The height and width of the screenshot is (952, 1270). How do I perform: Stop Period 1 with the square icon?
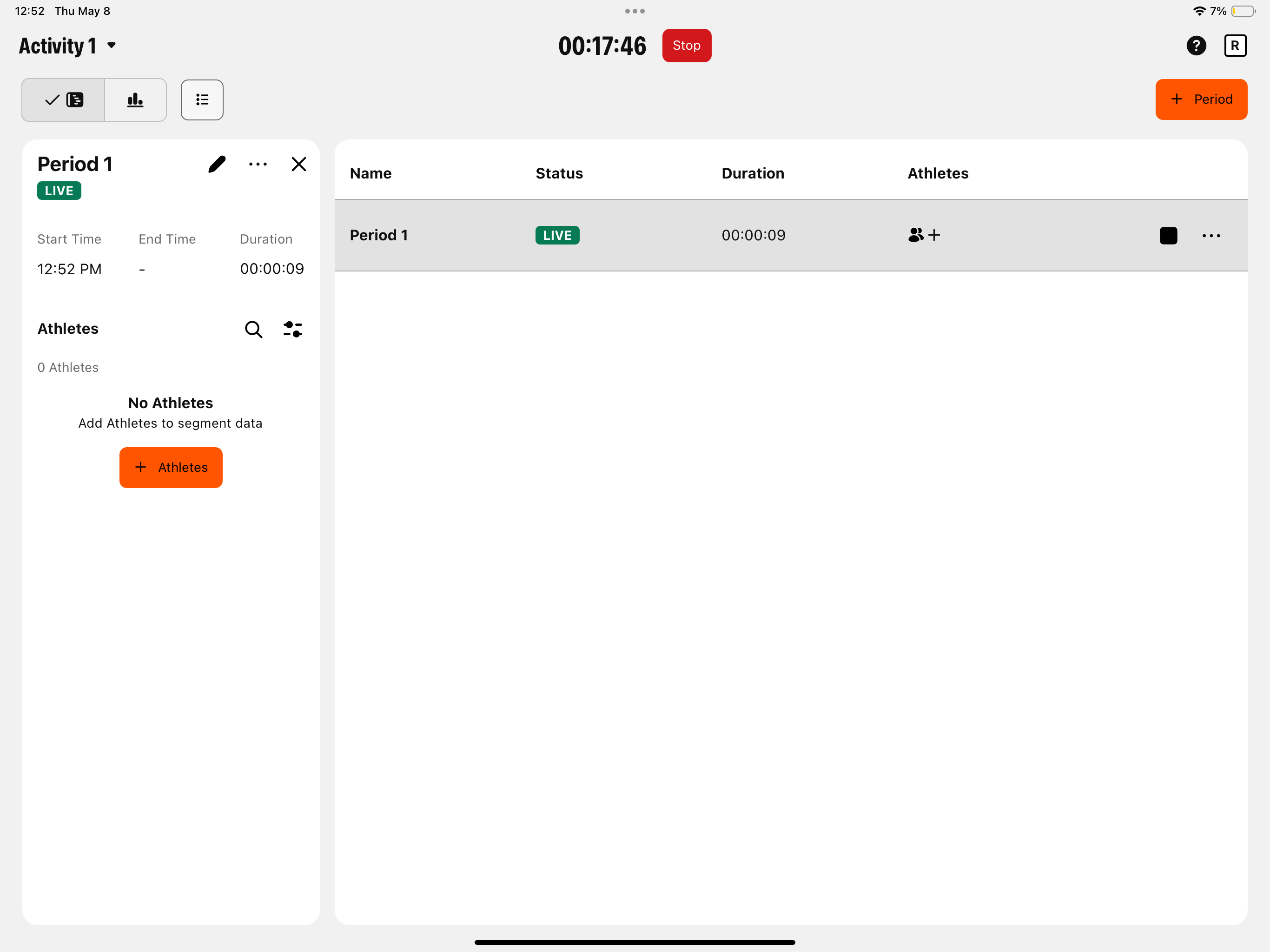[x=1168, y=235]
